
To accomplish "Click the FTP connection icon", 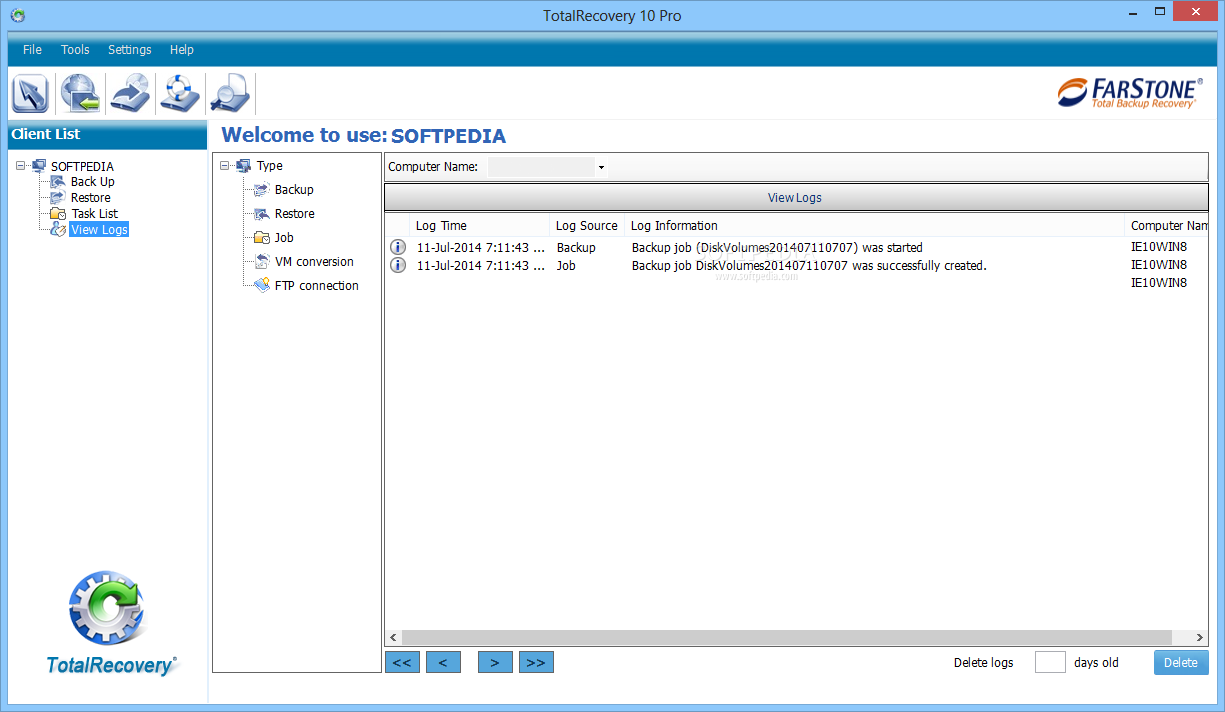I will click(x=262, y=286).
